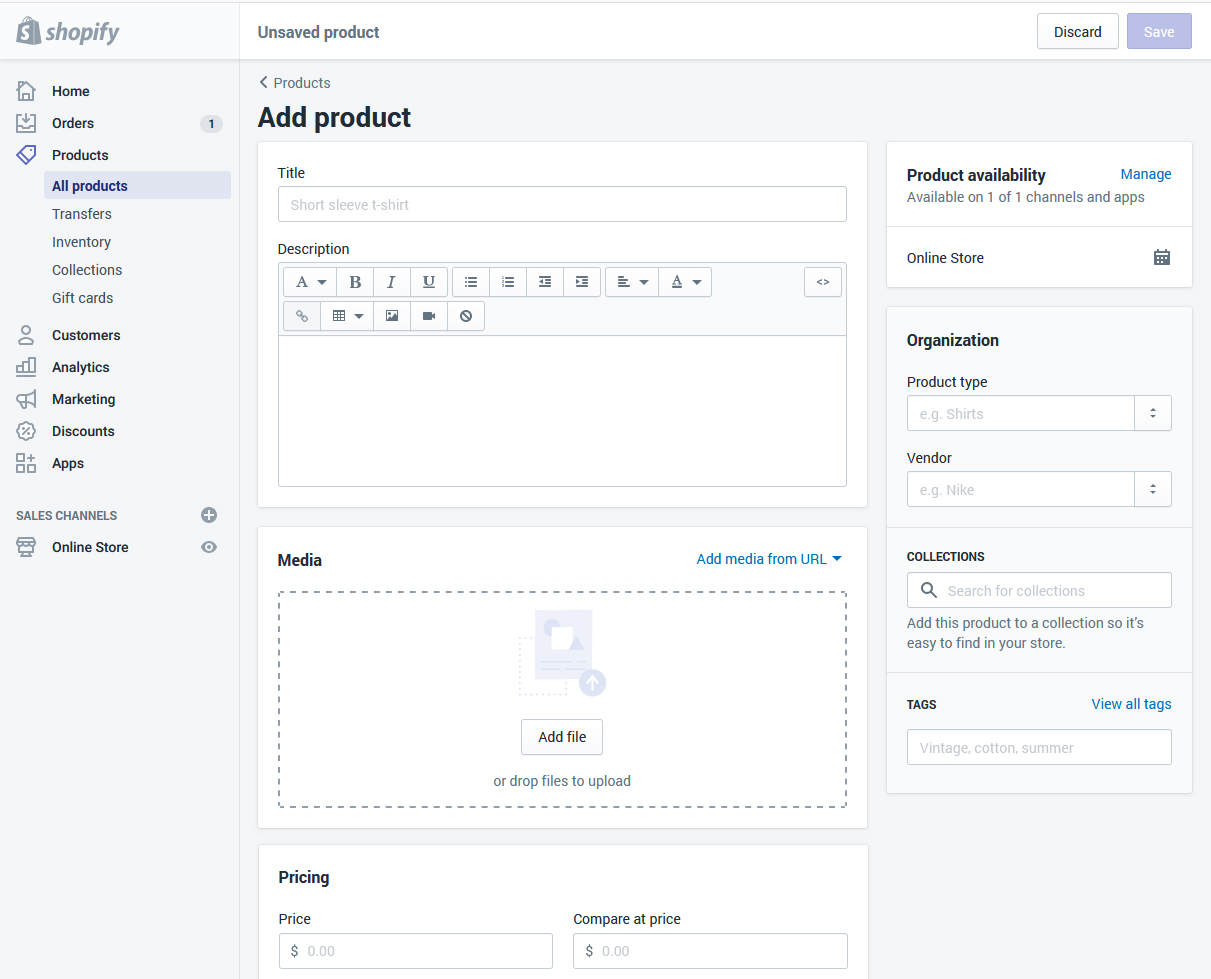Insert a bulleted list in description

[471, 282]
